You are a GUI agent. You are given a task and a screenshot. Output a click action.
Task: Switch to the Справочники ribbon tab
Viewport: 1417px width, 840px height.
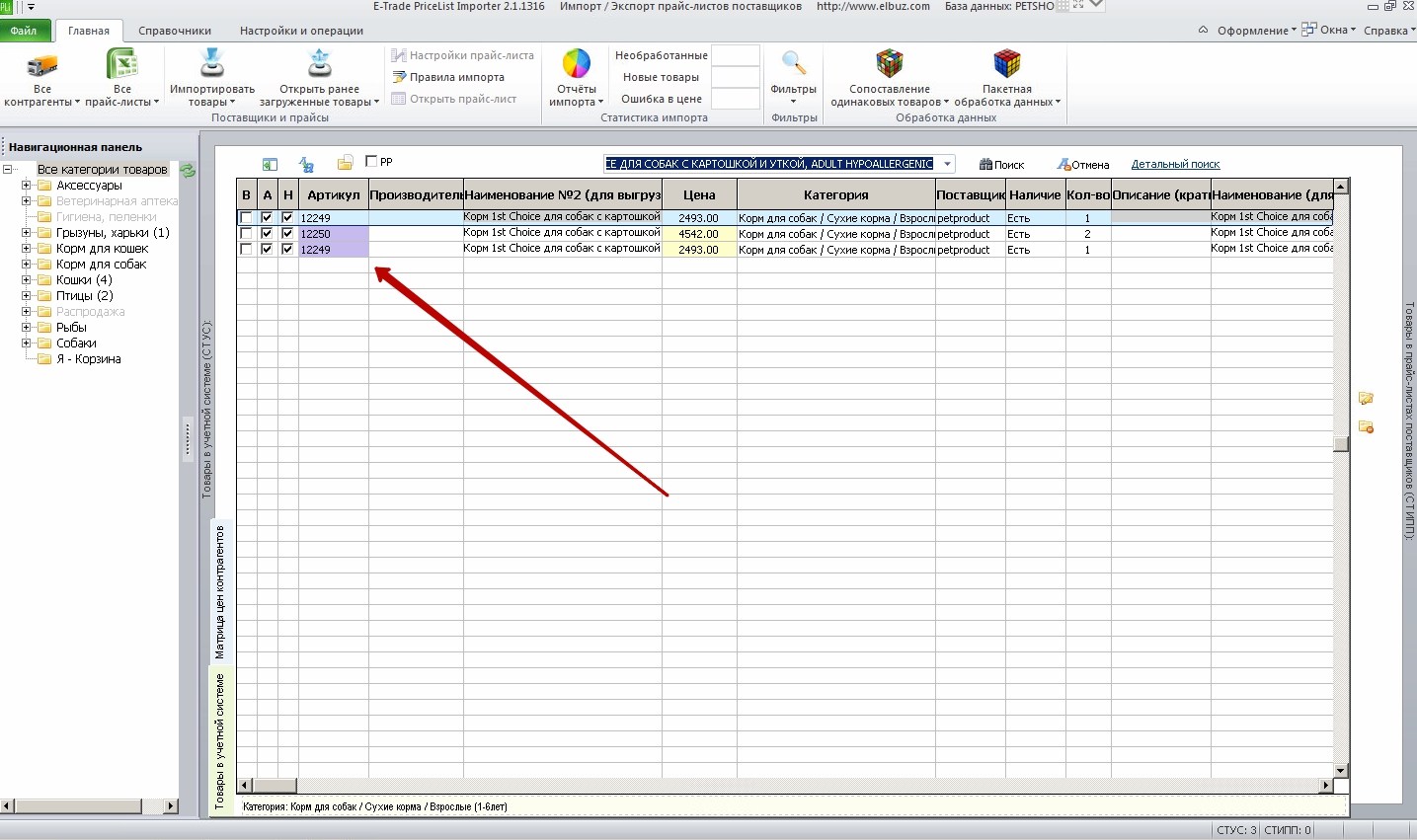[175, 31]
